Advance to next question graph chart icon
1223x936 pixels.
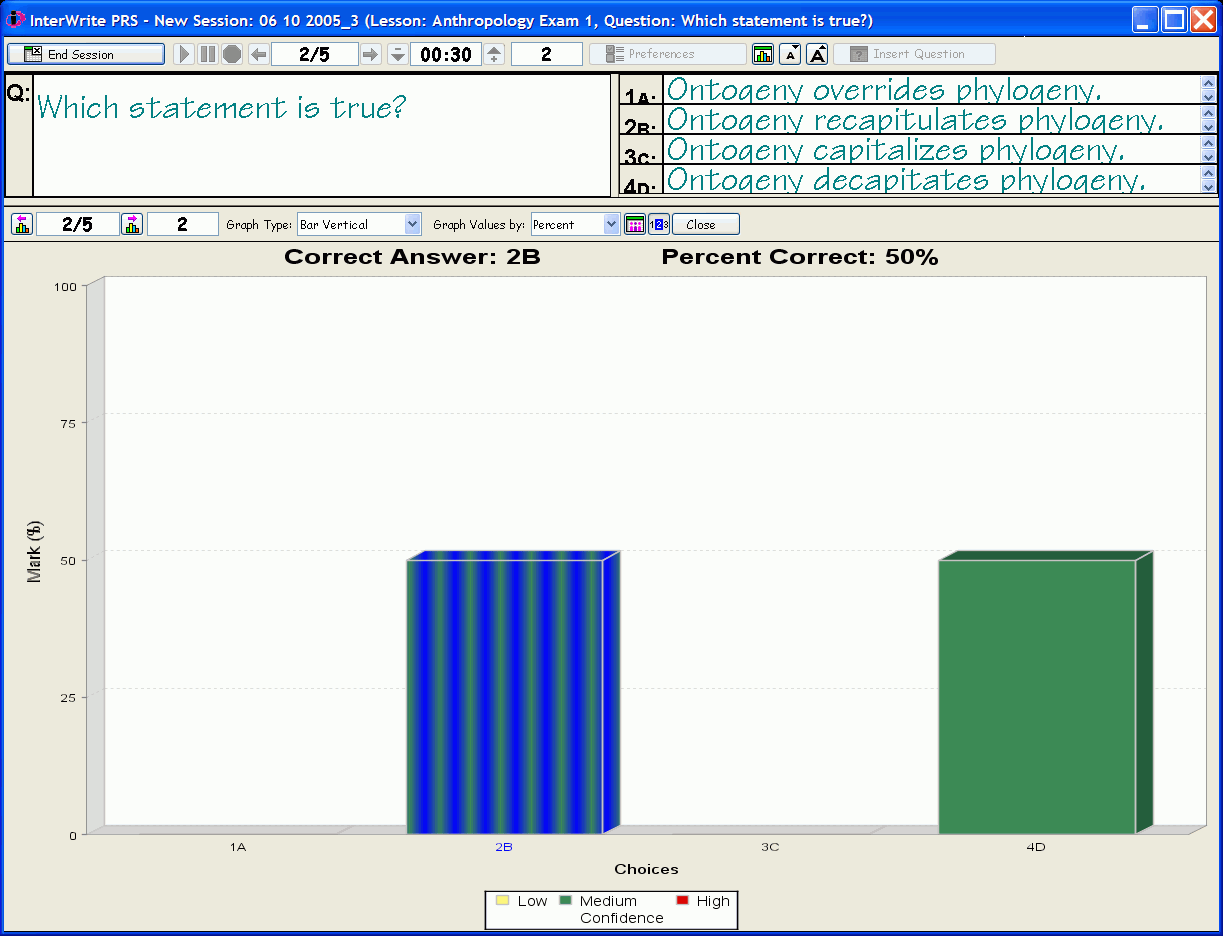click(x=131, y=223)
